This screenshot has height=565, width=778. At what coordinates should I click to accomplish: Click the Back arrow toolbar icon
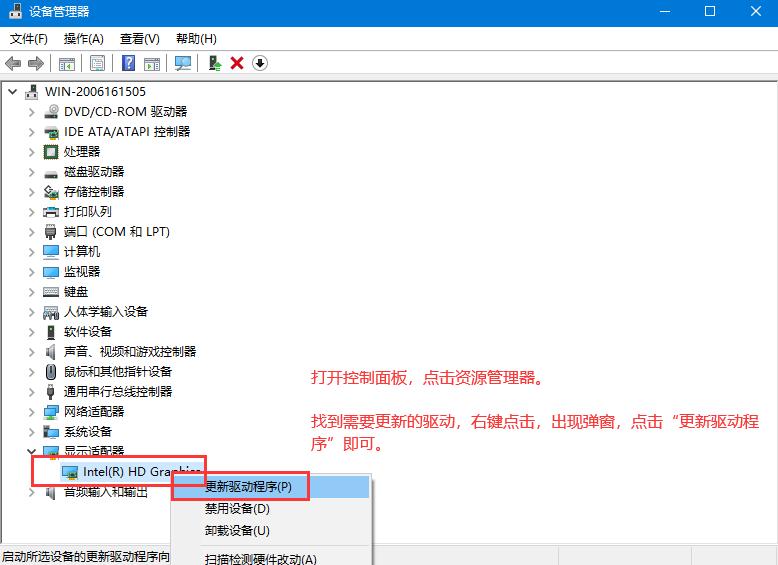tap(13, 63)
